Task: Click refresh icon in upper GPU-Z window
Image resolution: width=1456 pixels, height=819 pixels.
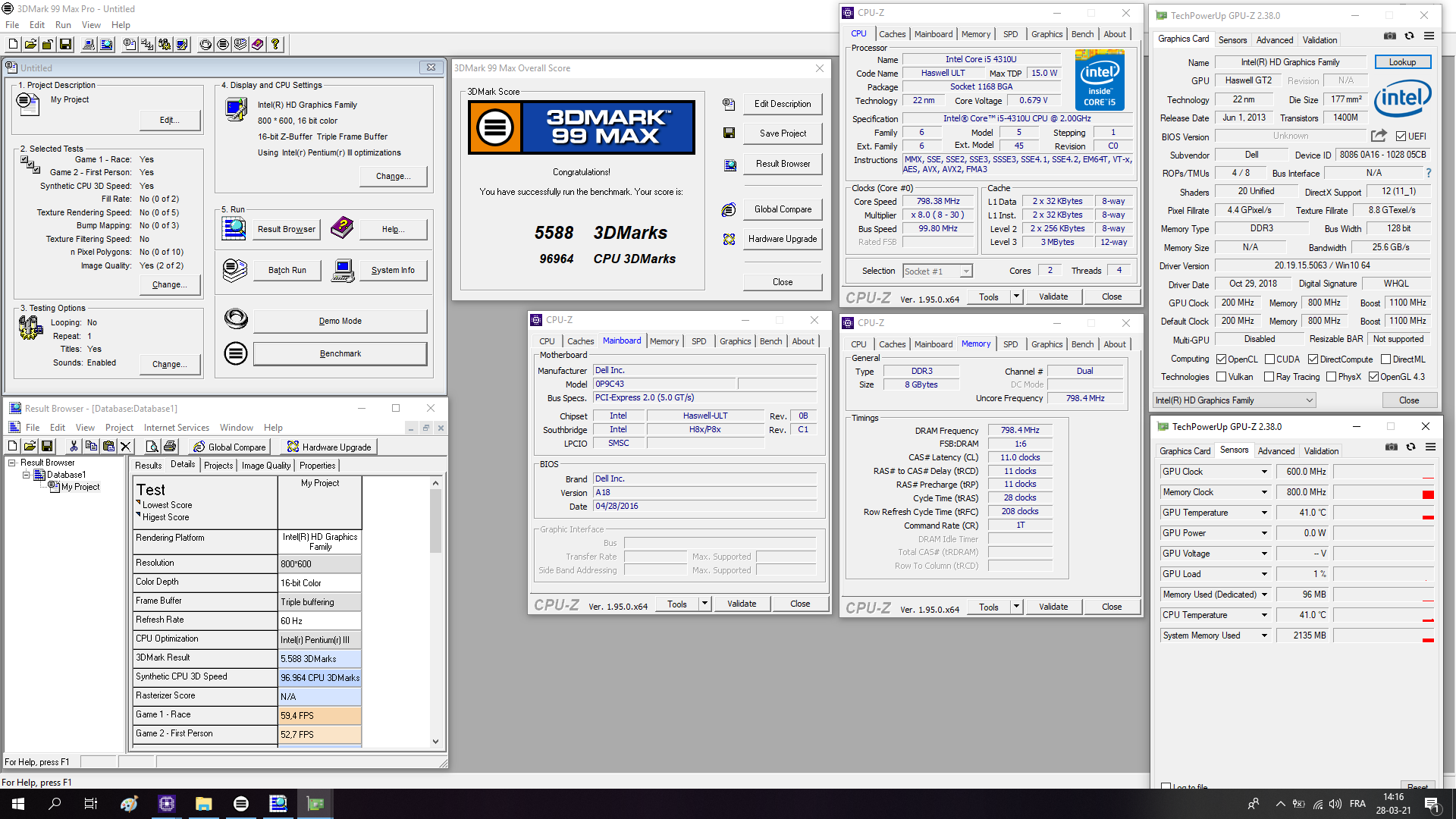Action: click(x=1409, y=36)
